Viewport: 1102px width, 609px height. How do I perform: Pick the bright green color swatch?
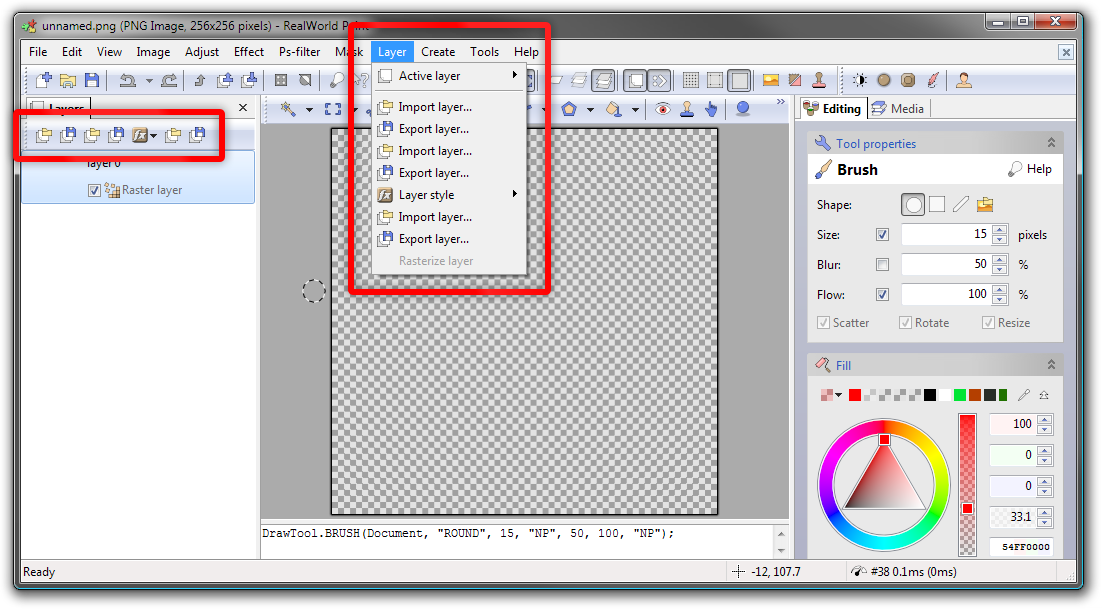[960, 395]
